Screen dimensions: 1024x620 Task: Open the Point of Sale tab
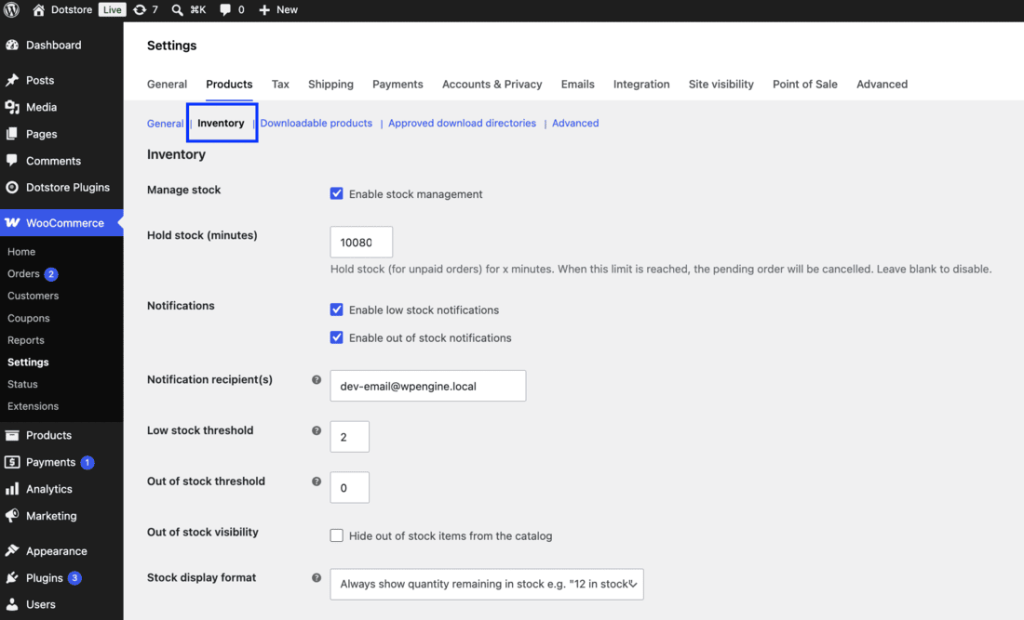click(805, 84)
